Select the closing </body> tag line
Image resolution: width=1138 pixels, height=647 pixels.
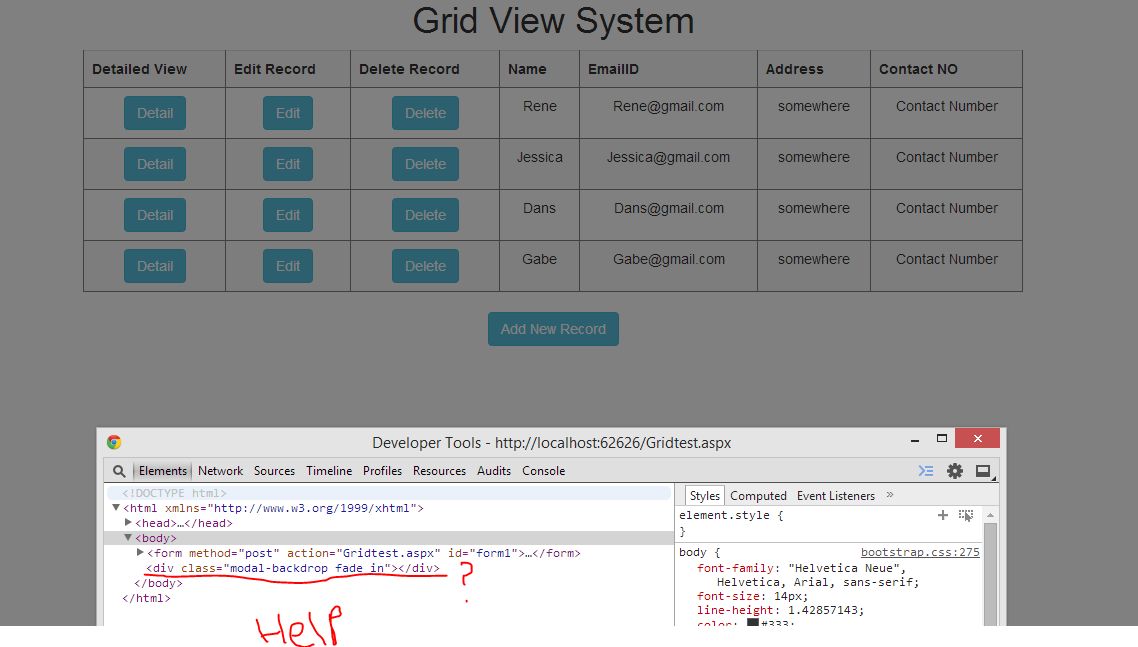pos(158,583)
